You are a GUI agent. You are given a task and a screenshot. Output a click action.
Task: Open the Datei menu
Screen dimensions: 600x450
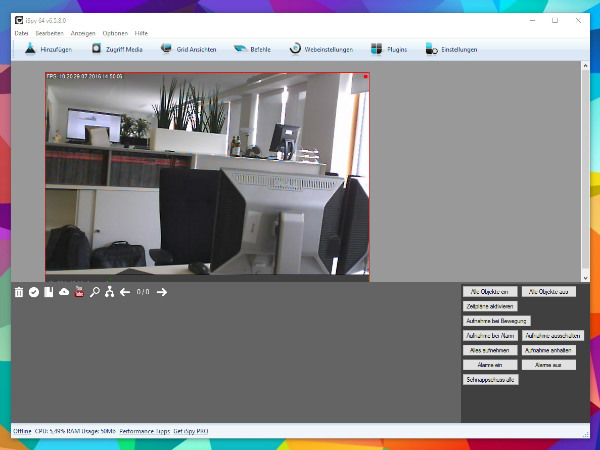21,33
